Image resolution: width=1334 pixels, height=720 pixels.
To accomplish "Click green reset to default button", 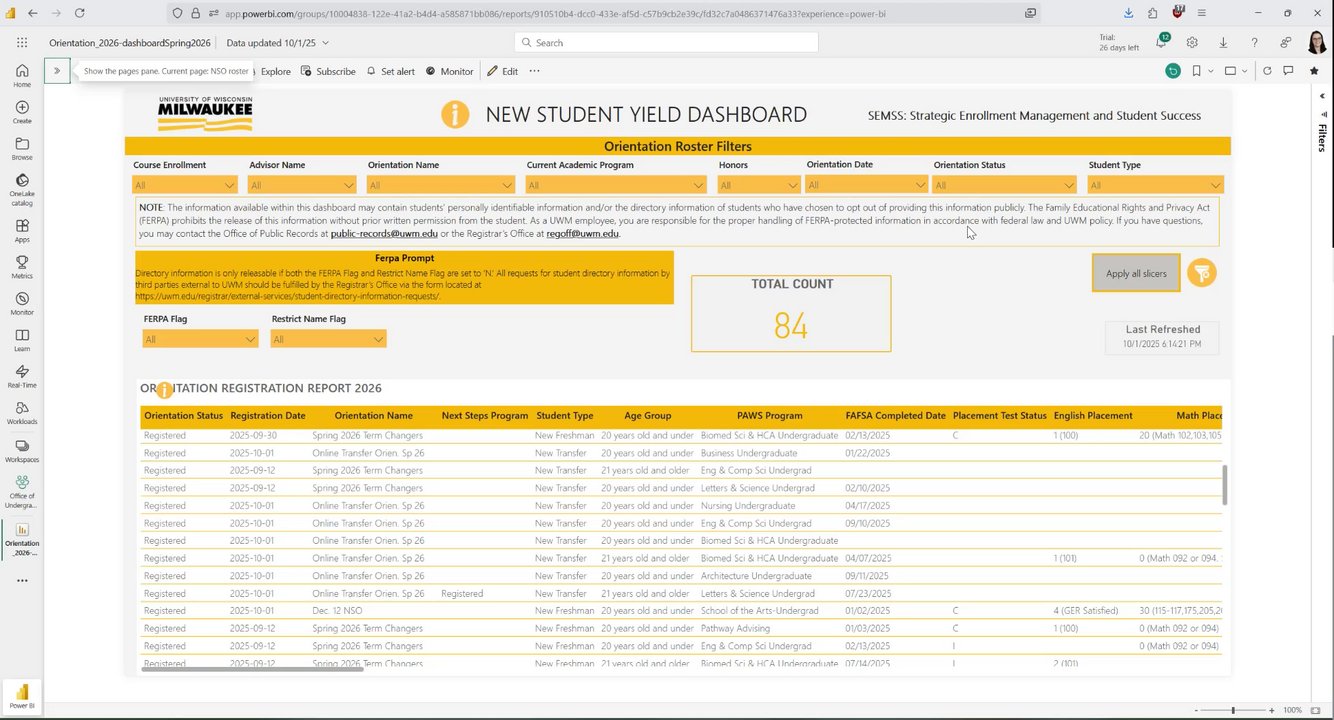I will [x=1173, y=71].
